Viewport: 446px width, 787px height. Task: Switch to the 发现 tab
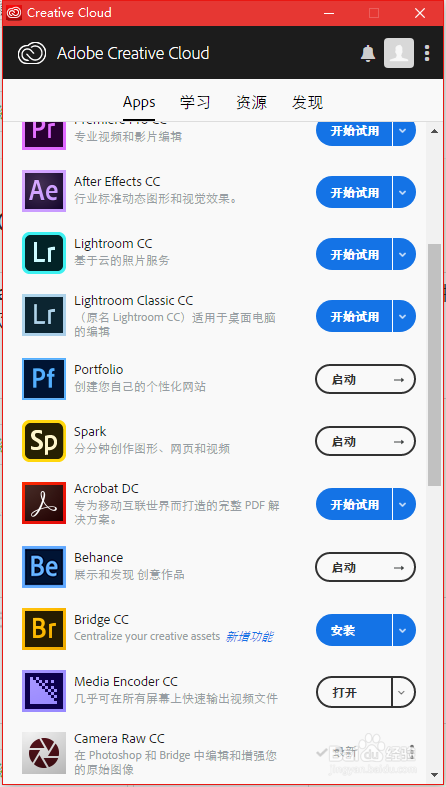[308, 102]
